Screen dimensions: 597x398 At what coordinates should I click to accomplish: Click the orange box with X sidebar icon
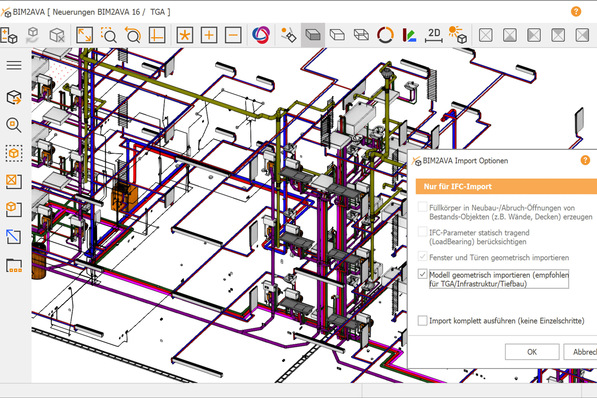point(14,182)
